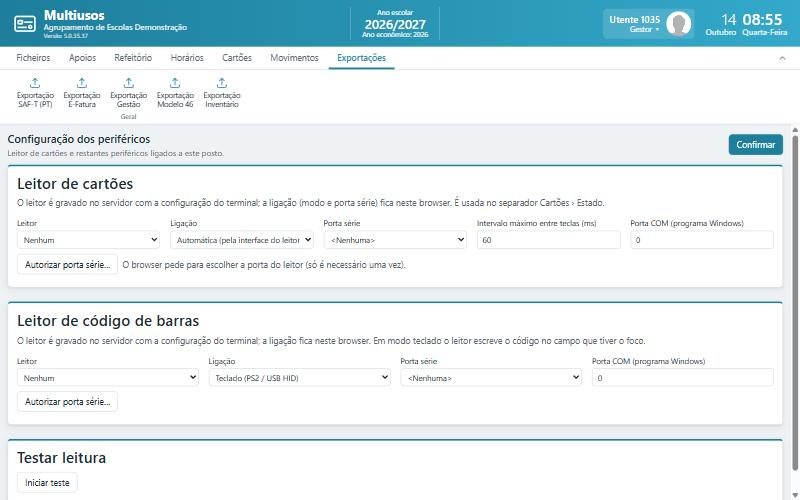Switch to Movimentos tab
Screen dimensions: 800x500
pyautogui.click(x=294, y=58)
